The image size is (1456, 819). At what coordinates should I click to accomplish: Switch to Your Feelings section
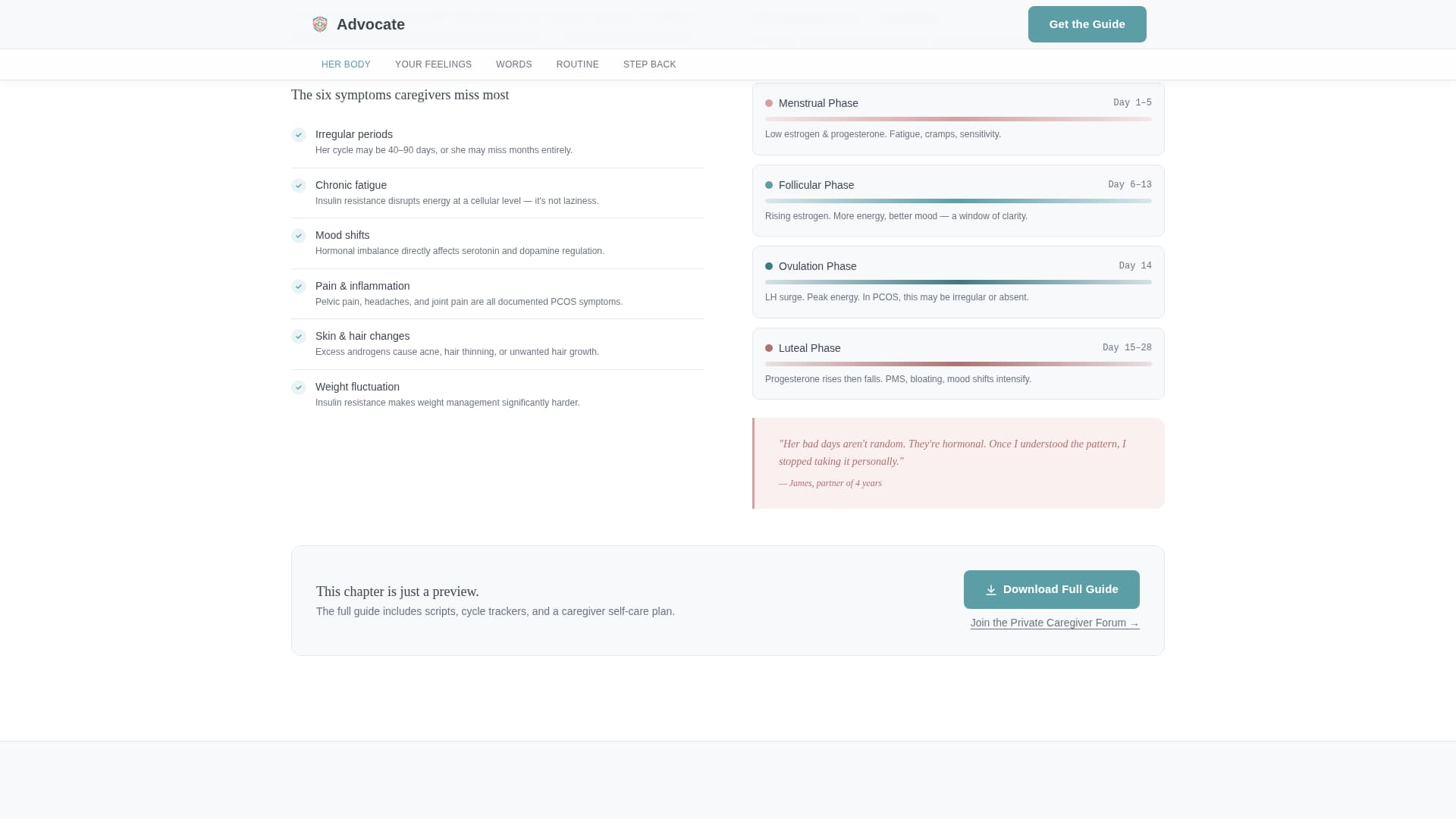(433, 64)
